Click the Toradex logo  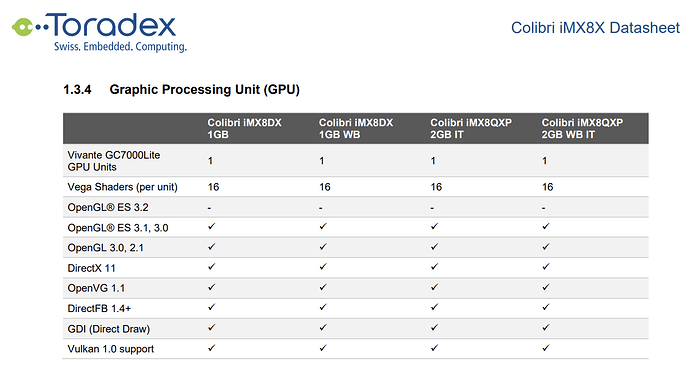[99, 32]
